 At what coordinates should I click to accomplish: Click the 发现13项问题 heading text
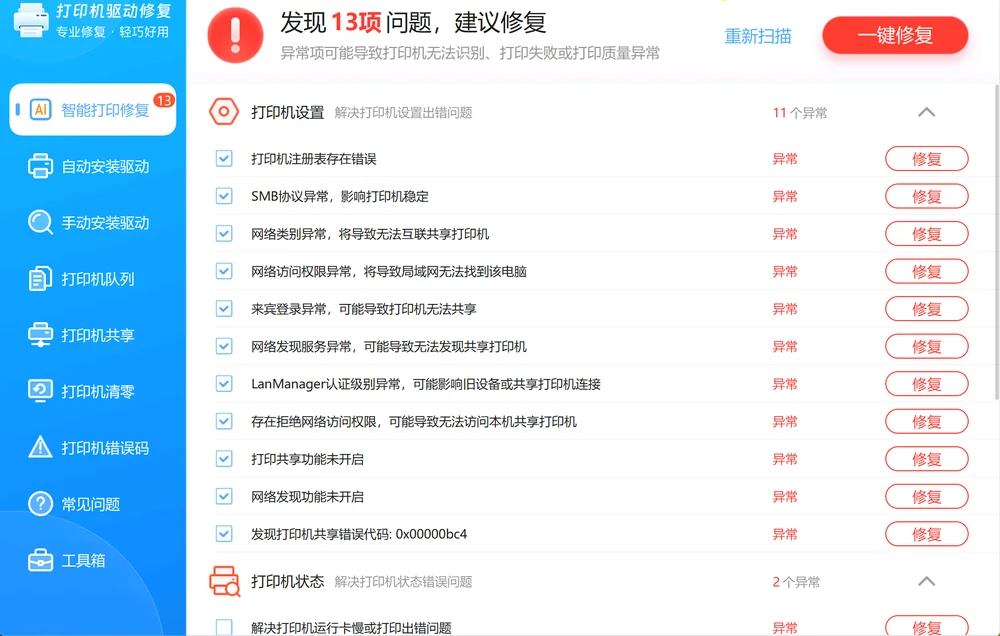point(413,22)
